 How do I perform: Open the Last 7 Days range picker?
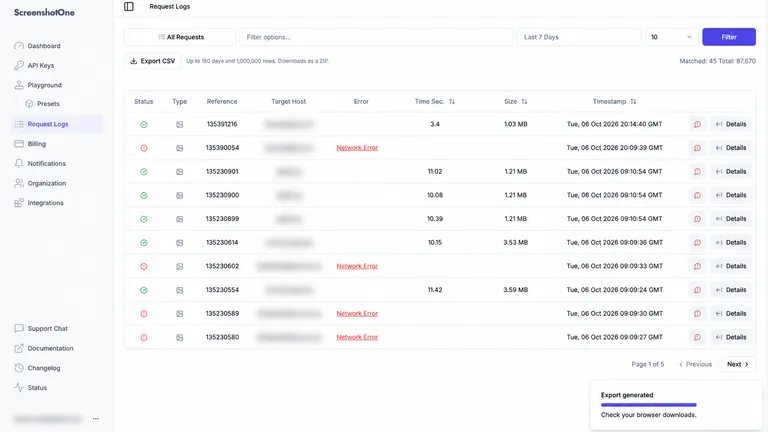click(579, 37)
